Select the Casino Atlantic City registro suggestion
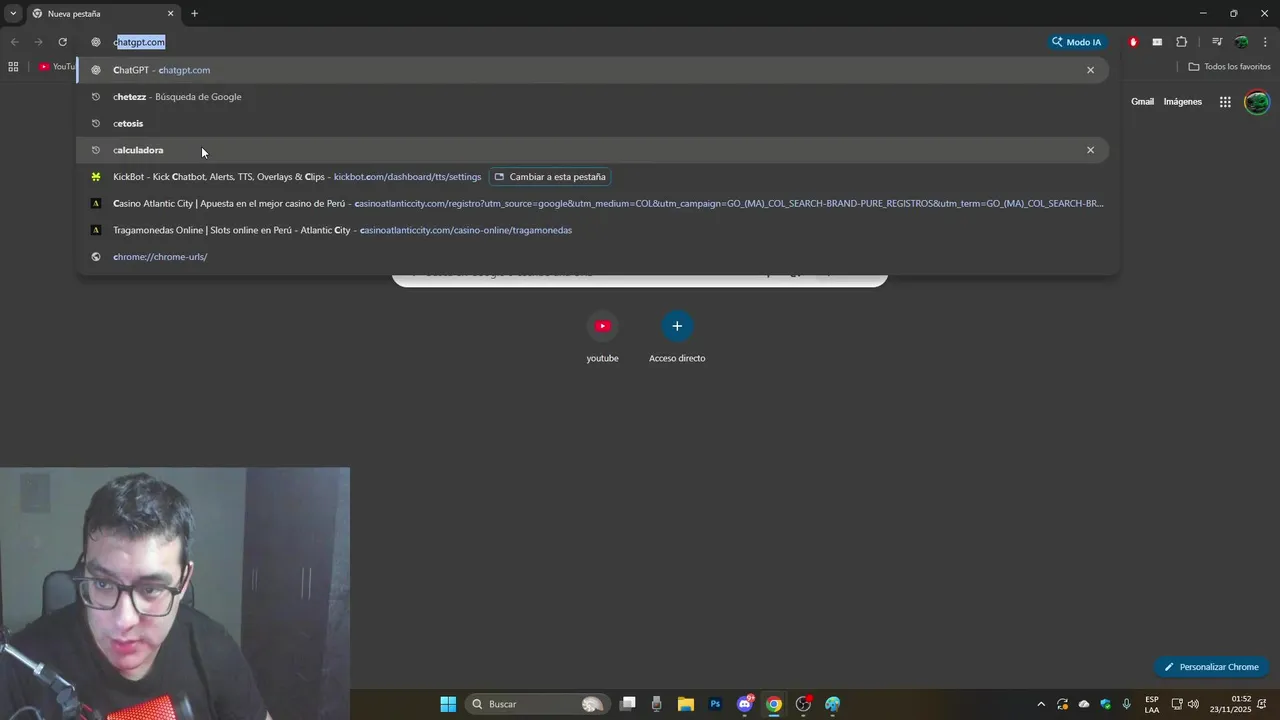Image resolution: width=1280 pixels, height=720 pixels. pos(594,203)
